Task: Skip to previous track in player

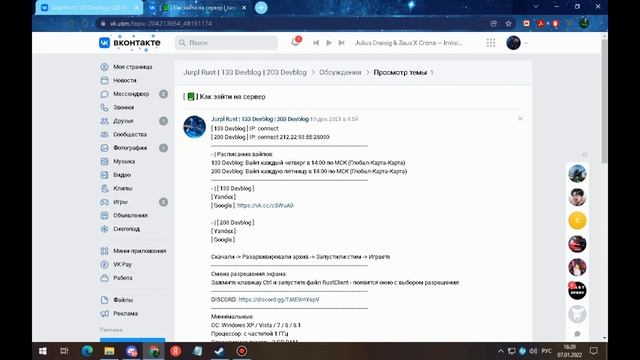Action: [316, 43]
